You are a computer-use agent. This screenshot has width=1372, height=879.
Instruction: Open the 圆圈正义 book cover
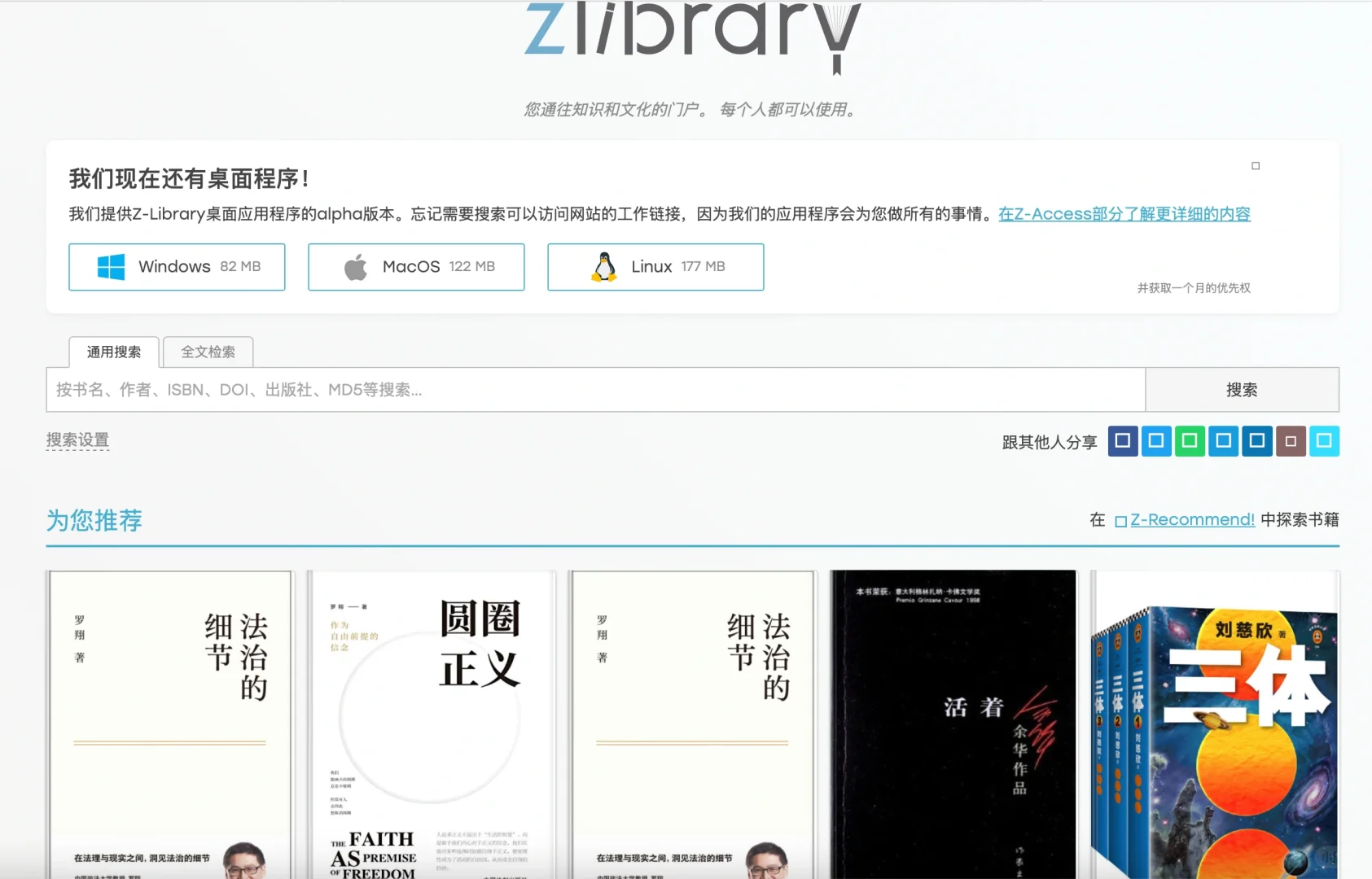pos(432,724)
